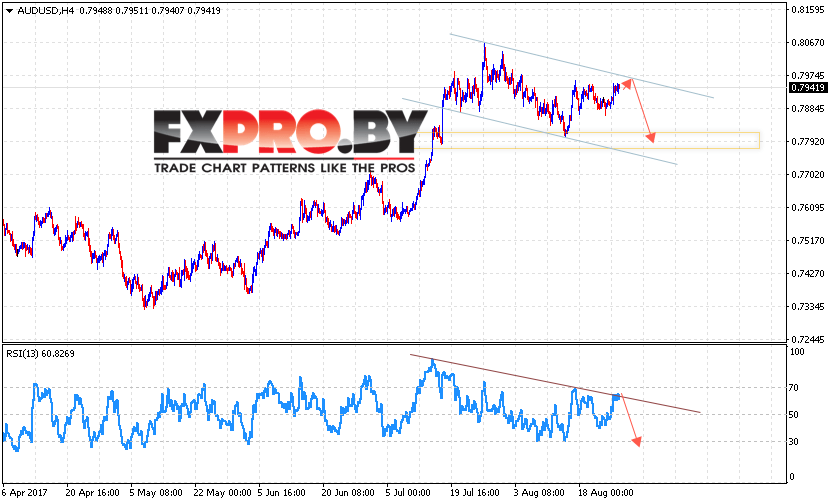Click the current price tag 0.79419

807,88
